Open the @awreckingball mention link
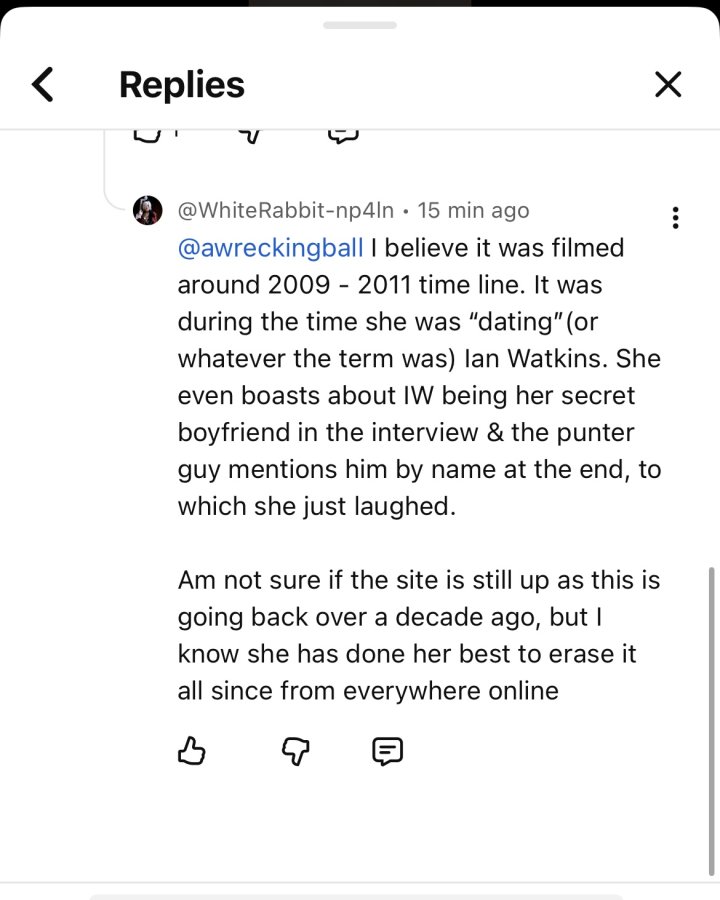Image resolution: width=720 pixels, height=900 pixels. point(270,249)
